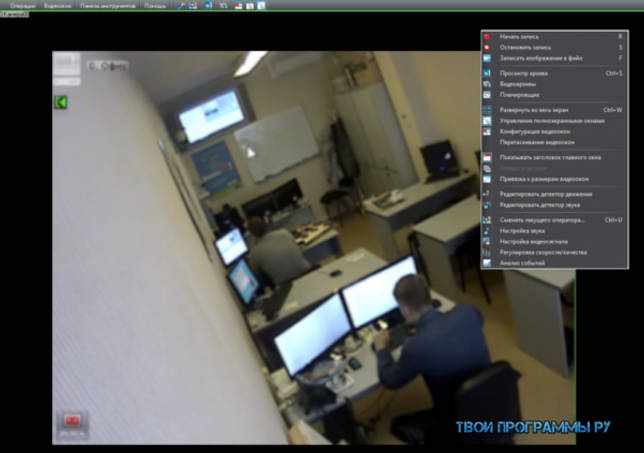Select Привязка к размерам видеоокон

tap(554, 179)
